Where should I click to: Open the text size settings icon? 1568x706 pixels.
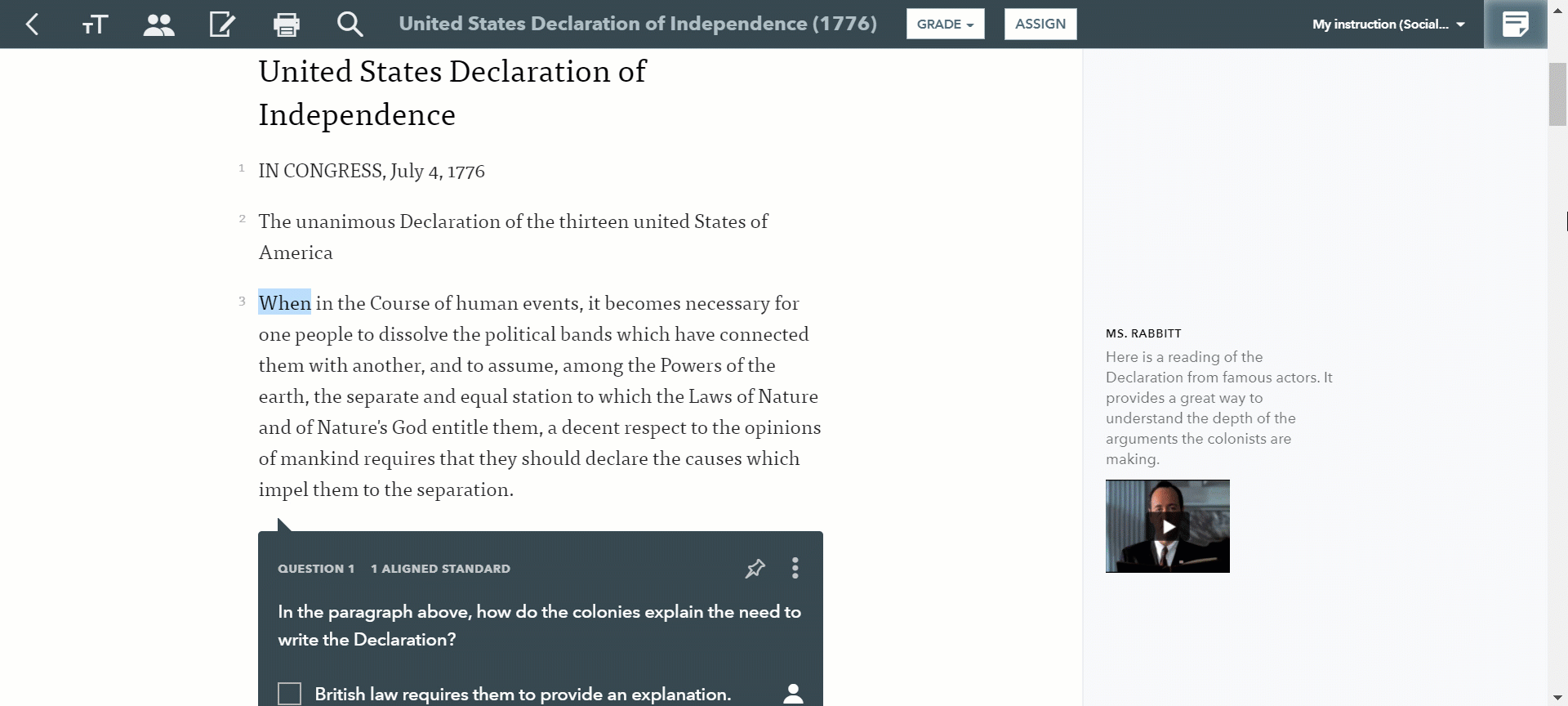95,25
